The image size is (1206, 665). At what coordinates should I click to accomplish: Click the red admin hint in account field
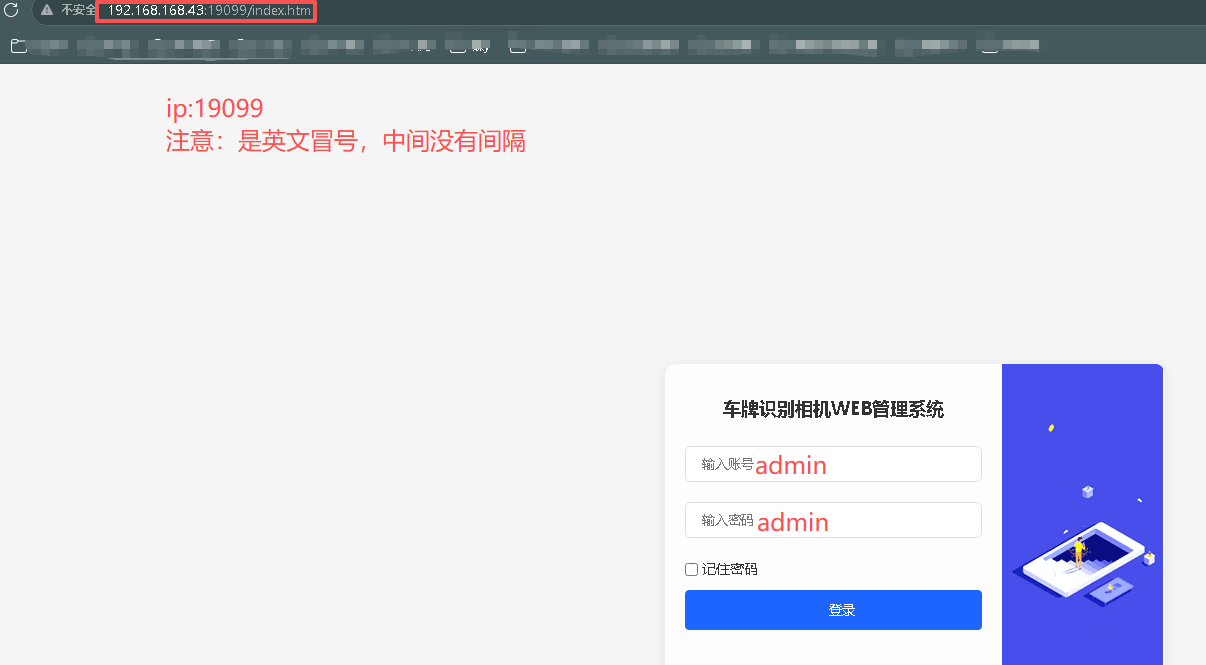(x=791, y=465)
